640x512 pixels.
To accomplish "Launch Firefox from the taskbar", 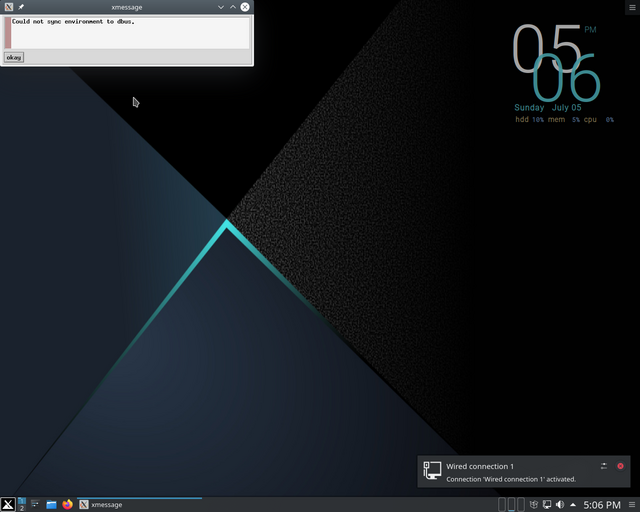I will tap(67, 505).
